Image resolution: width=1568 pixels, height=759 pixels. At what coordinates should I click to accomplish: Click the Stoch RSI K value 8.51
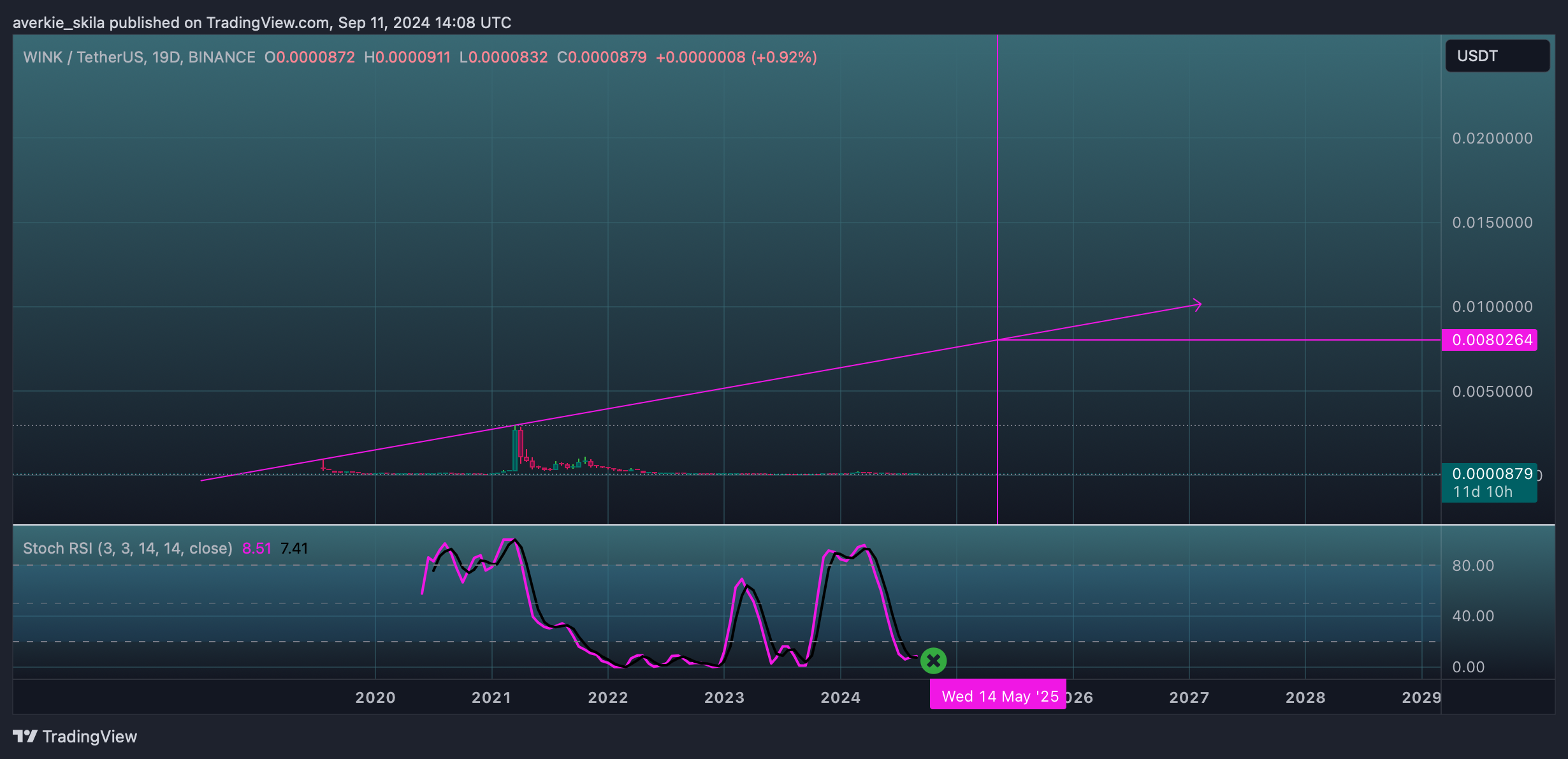point(257,549)
